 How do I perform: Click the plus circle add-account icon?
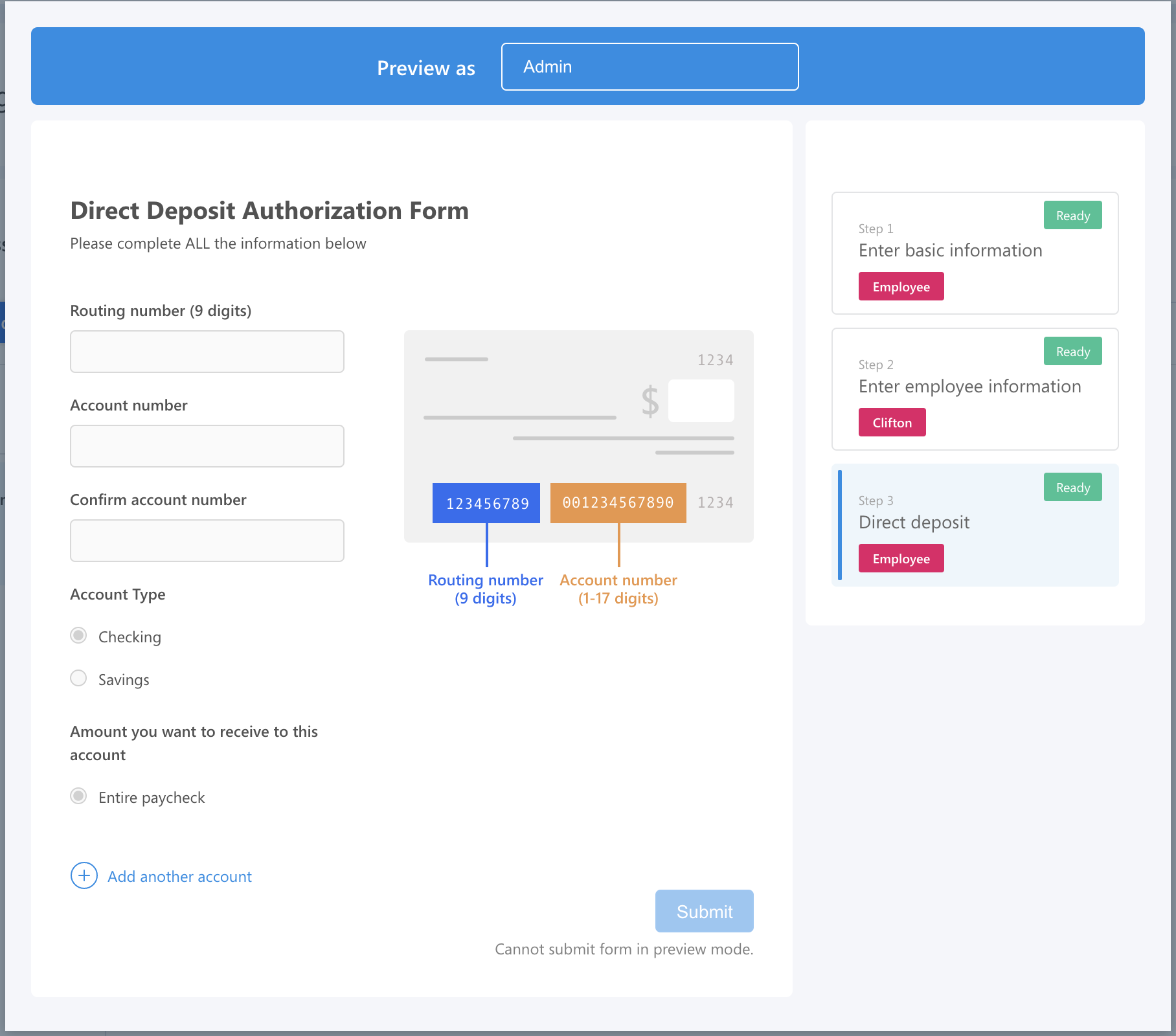(x=84, y=876)
